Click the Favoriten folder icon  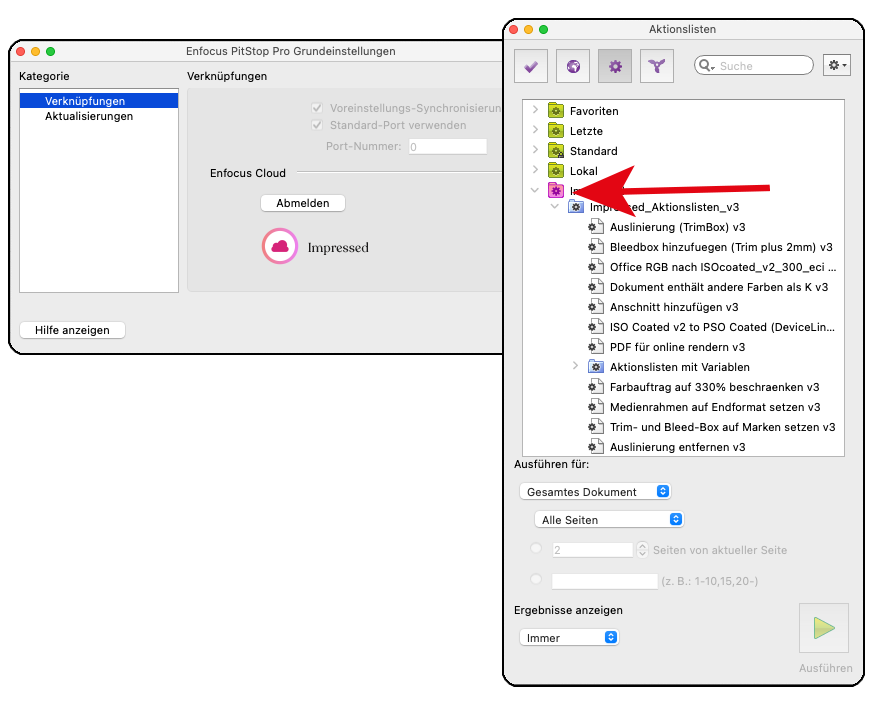(x=556, y=111)
